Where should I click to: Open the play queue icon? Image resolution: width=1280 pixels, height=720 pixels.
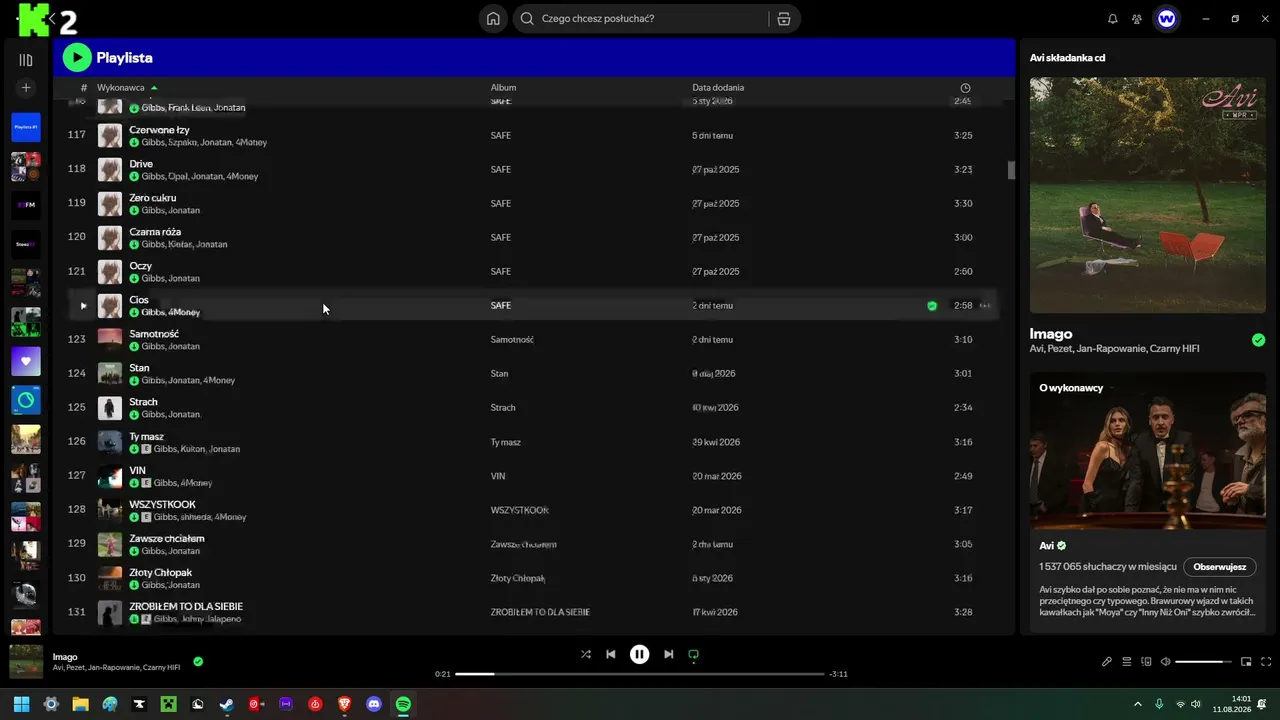coord(1127,661)
